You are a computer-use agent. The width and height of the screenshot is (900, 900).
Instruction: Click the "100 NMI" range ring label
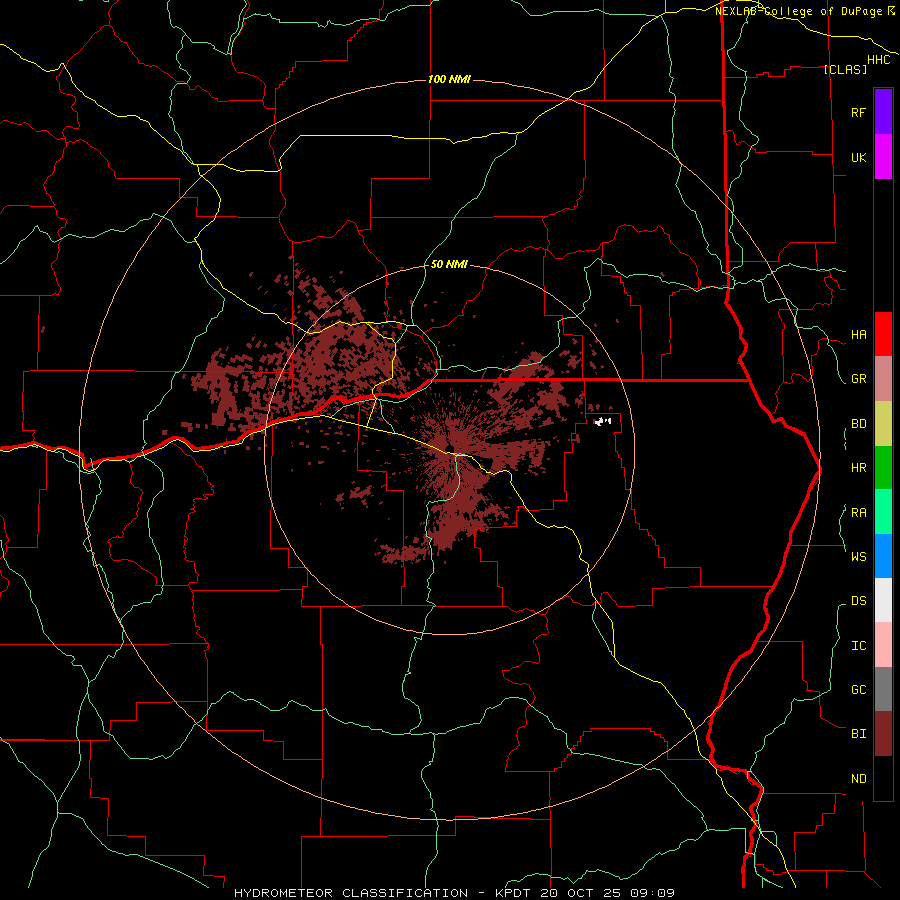[449, 79]
